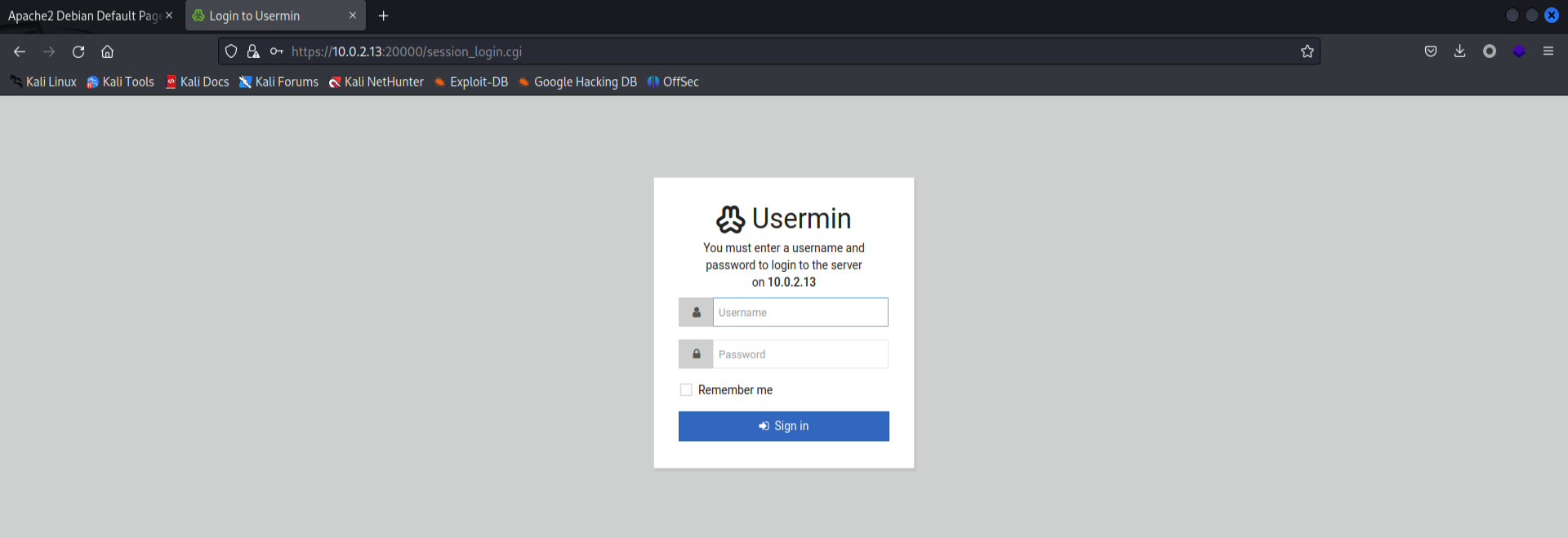Show site connection security info padlock
Viewport: 1568px width, 538px height.
(253, 51)
